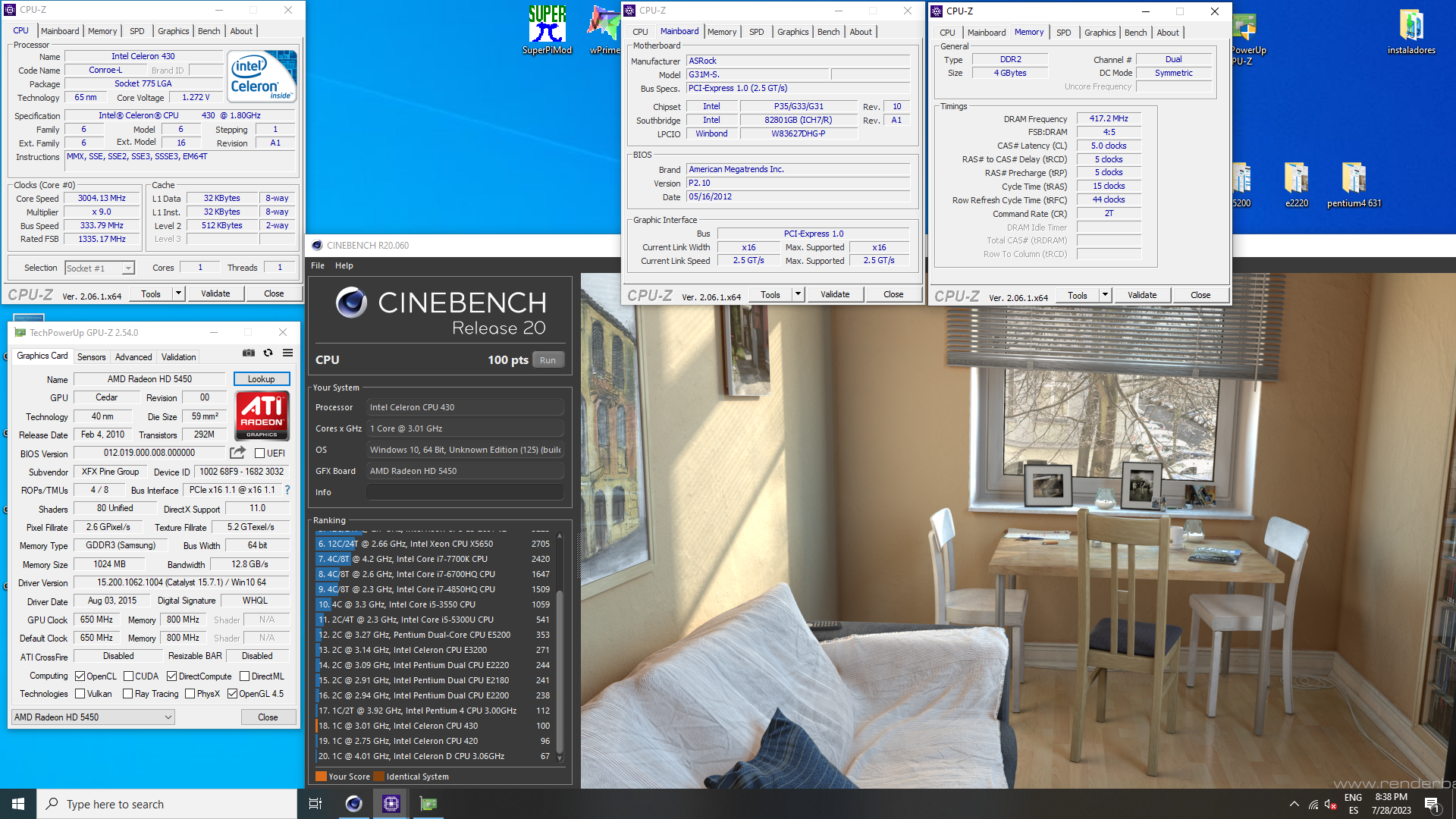
Task: Open the Cinebench Help menu
Action: 344,265
